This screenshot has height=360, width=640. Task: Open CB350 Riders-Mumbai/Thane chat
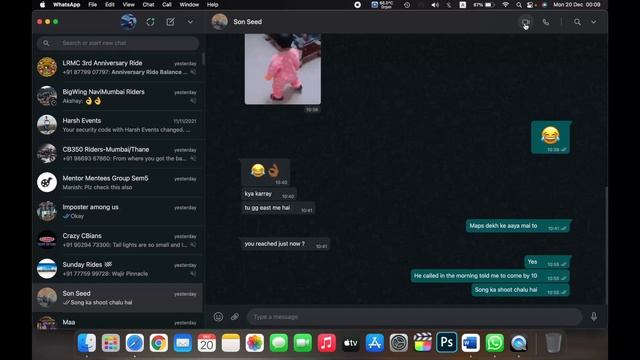(118, 153)
